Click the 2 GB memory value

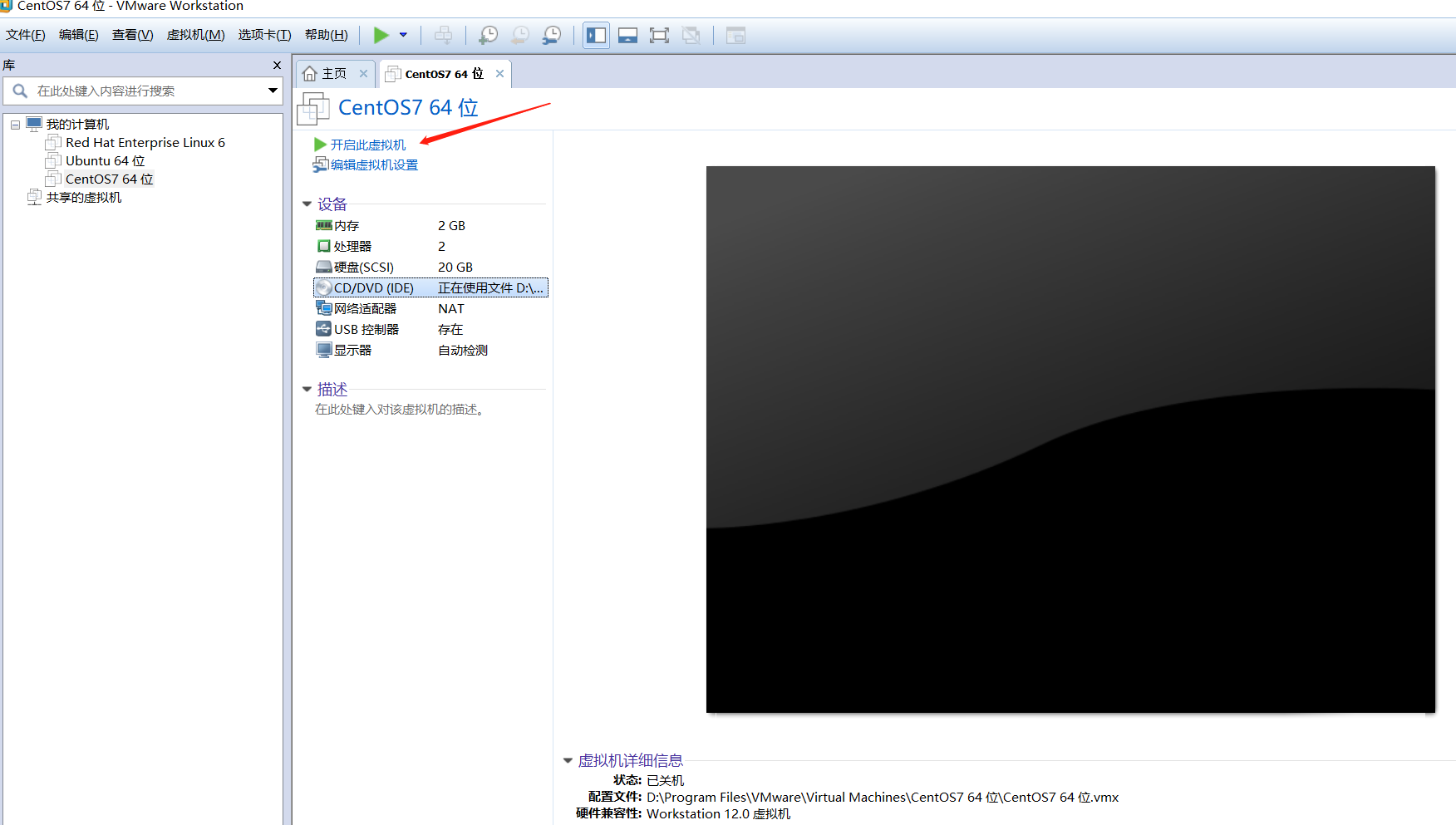click(451, 226)
